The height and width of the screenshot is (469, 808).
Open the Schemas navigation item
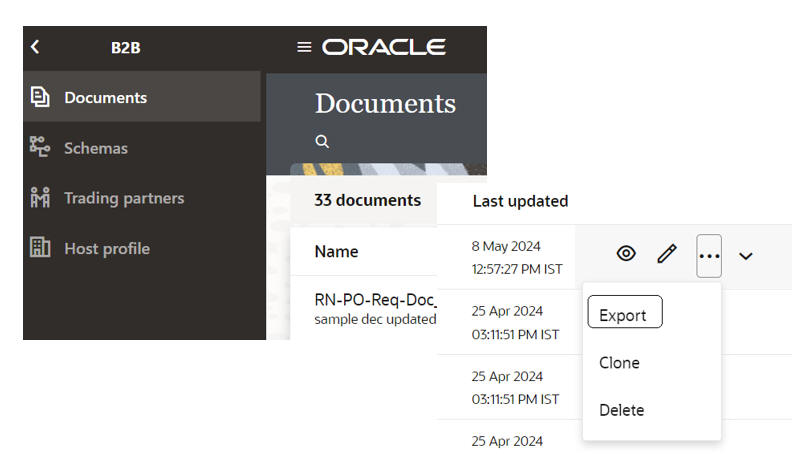(96, 148)
